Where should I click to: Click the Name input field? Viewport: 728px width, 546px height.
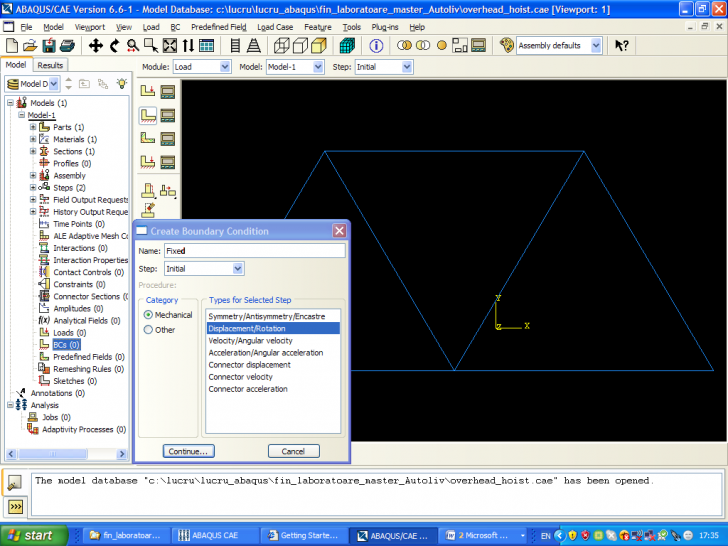click(x=254, y=251)
